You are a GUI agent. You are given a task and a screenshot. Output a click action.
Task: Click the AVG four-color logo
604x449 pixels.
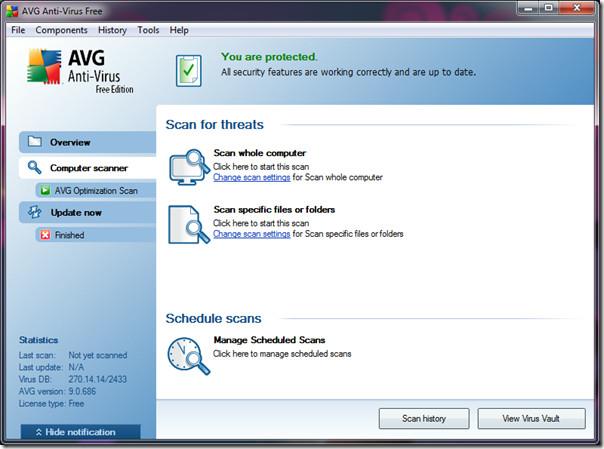(x=44, y=66)
